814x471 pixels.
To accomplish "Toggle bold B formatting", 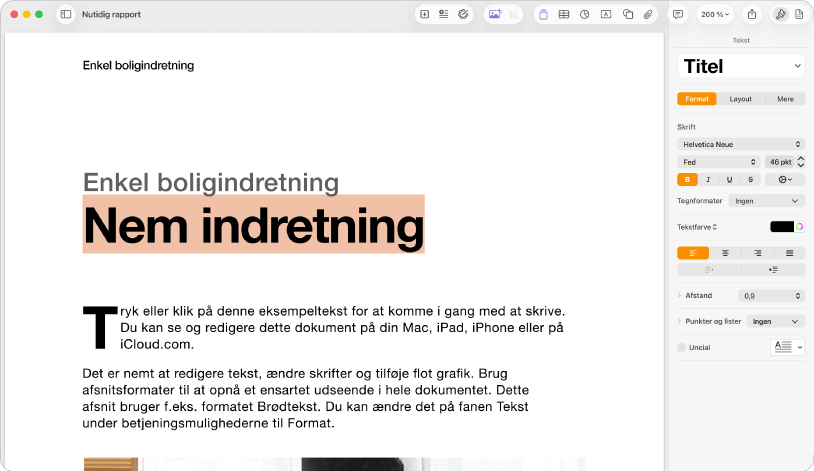I will tap(687, 180).
